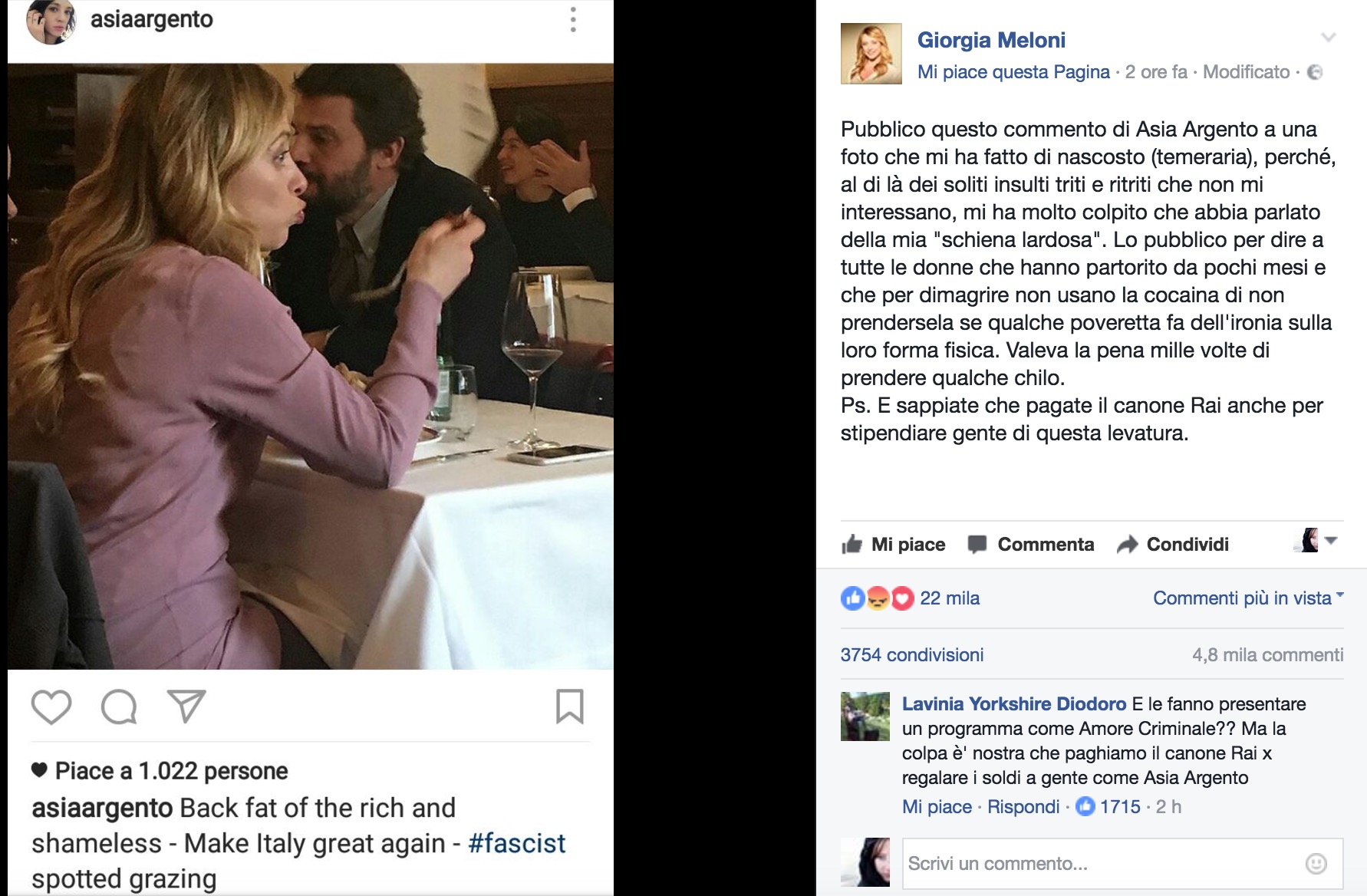Expand the Facebook post options chevron

[1329, 38]
